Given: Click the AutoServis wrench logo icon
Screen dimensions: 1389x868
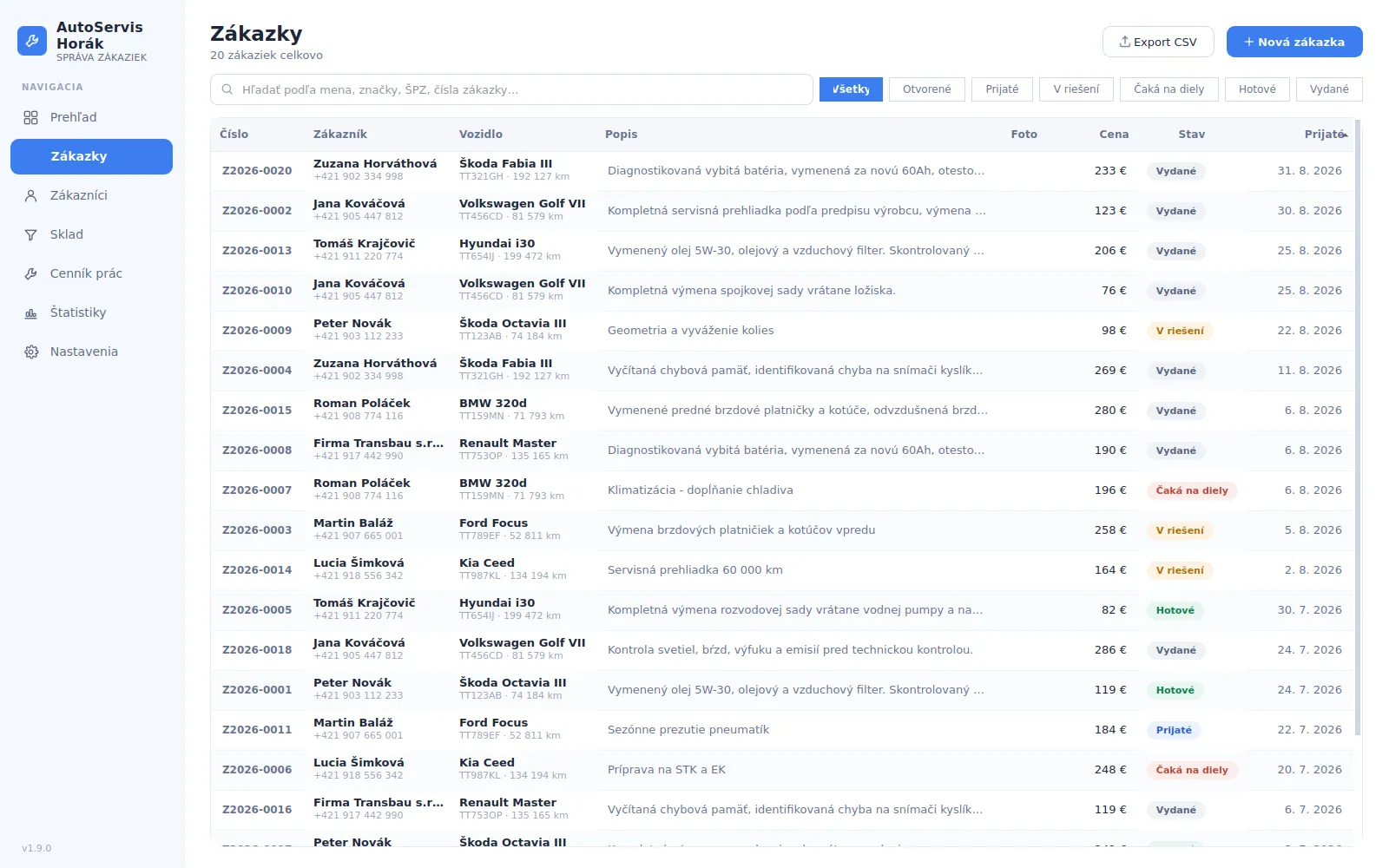Looking at the screenshot, I should tap(32, 41).
